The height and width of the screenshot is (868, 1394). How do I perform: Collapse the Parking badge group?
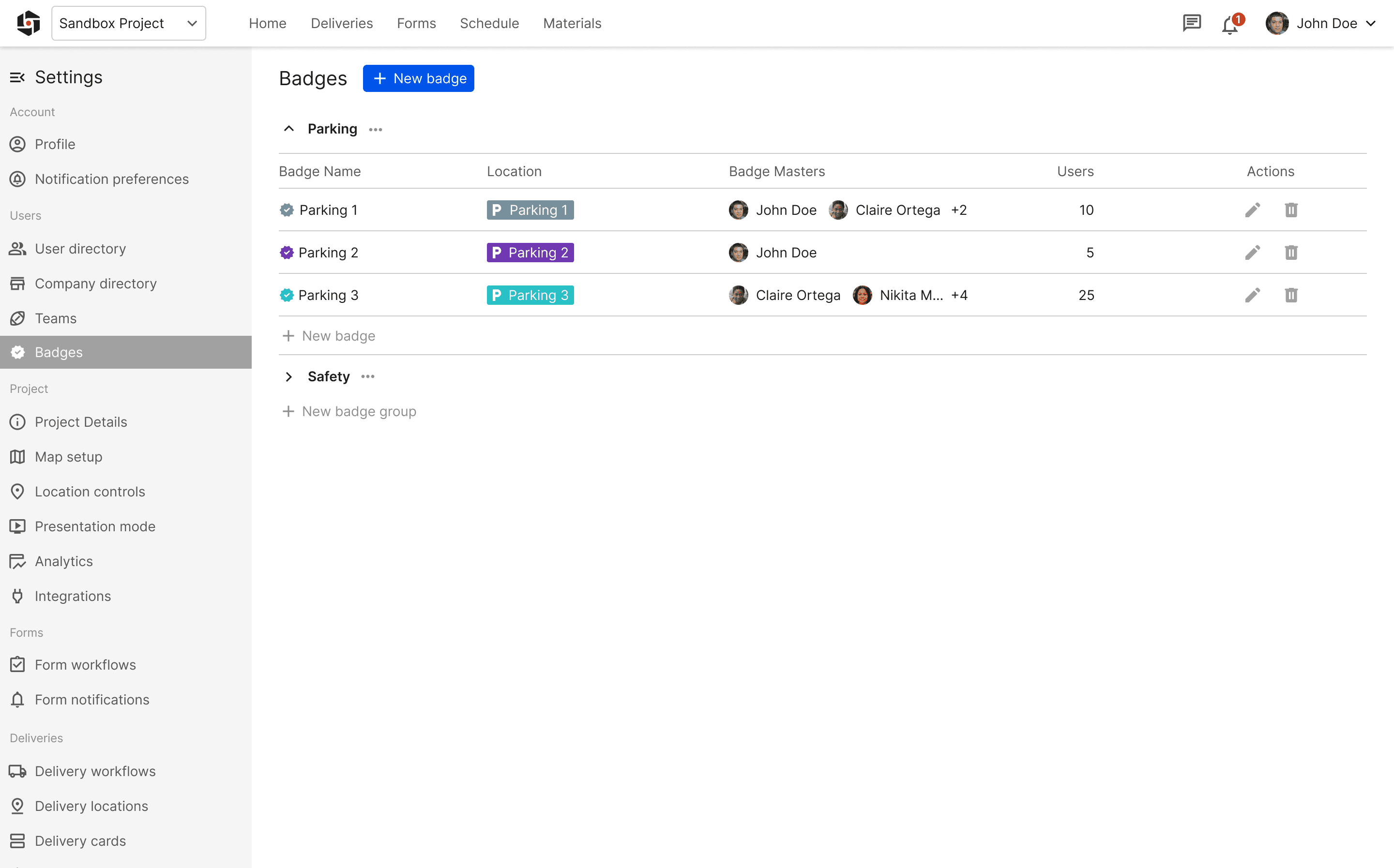click(289, 129)
